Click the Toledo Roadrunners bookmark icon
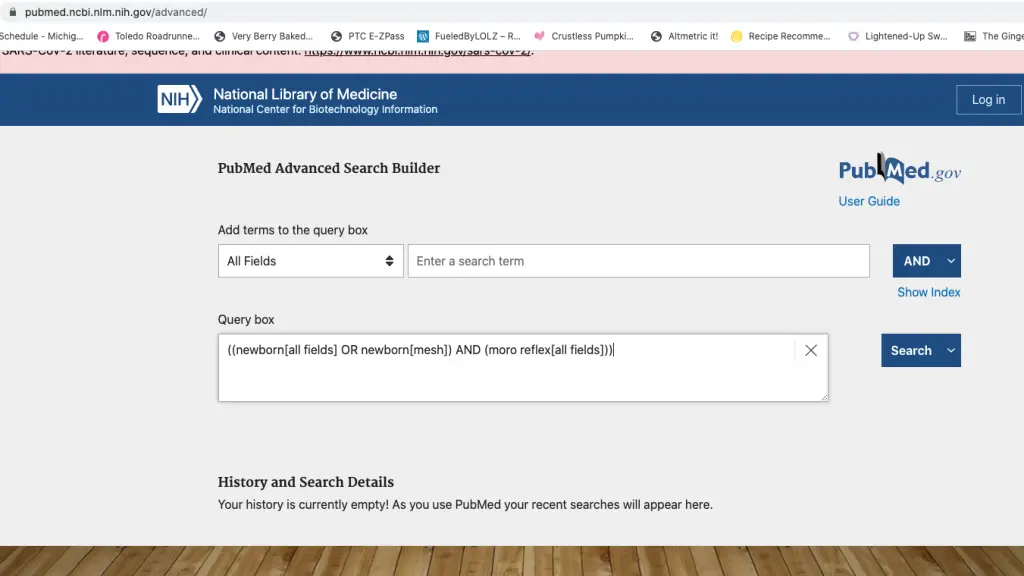This screenshot has width=1024, height=576. pos(103,37)
